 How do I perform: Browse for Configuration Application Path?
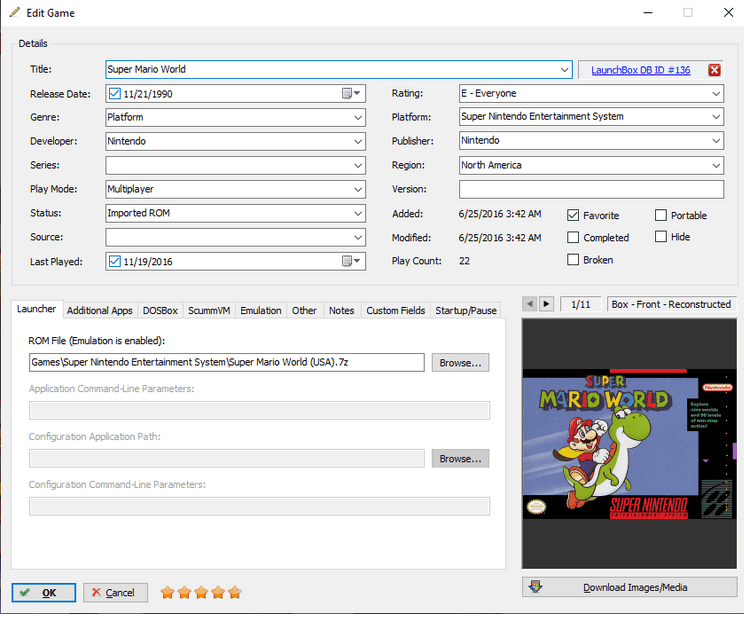click(460, 459)
